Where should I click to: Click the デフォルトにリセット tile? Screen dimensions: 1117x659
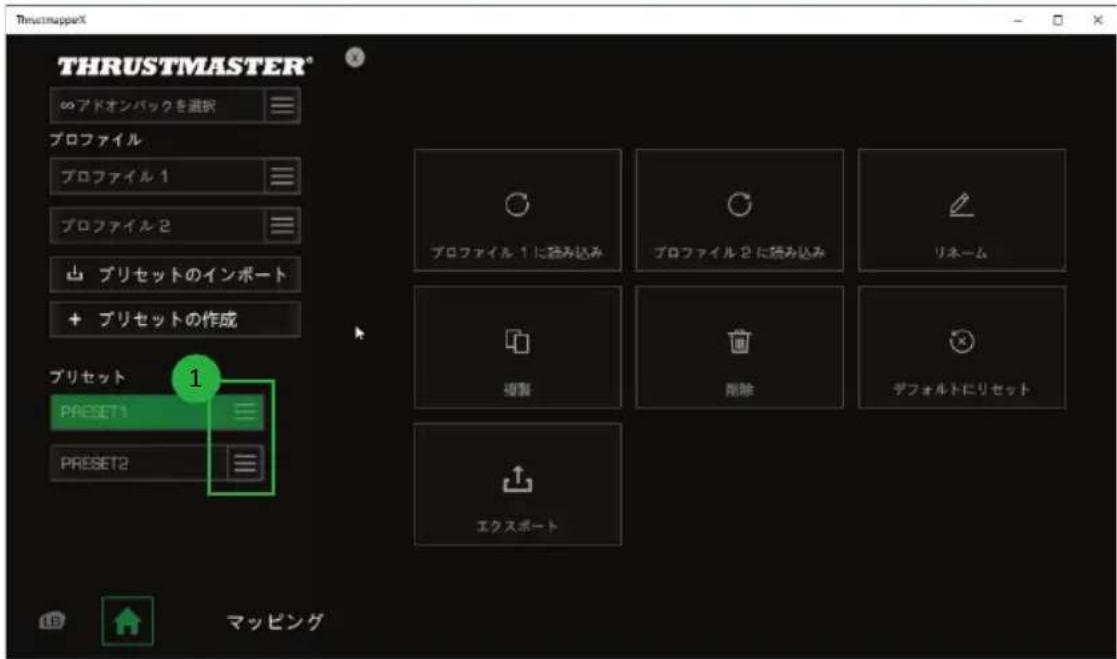click(x=962, y=348)
